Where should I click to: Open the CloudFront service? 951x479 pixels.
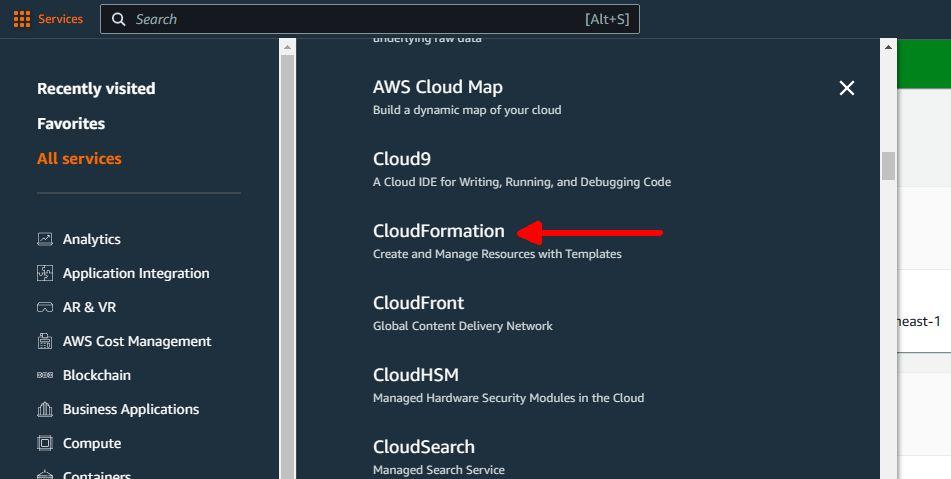(x=418, y=303)
